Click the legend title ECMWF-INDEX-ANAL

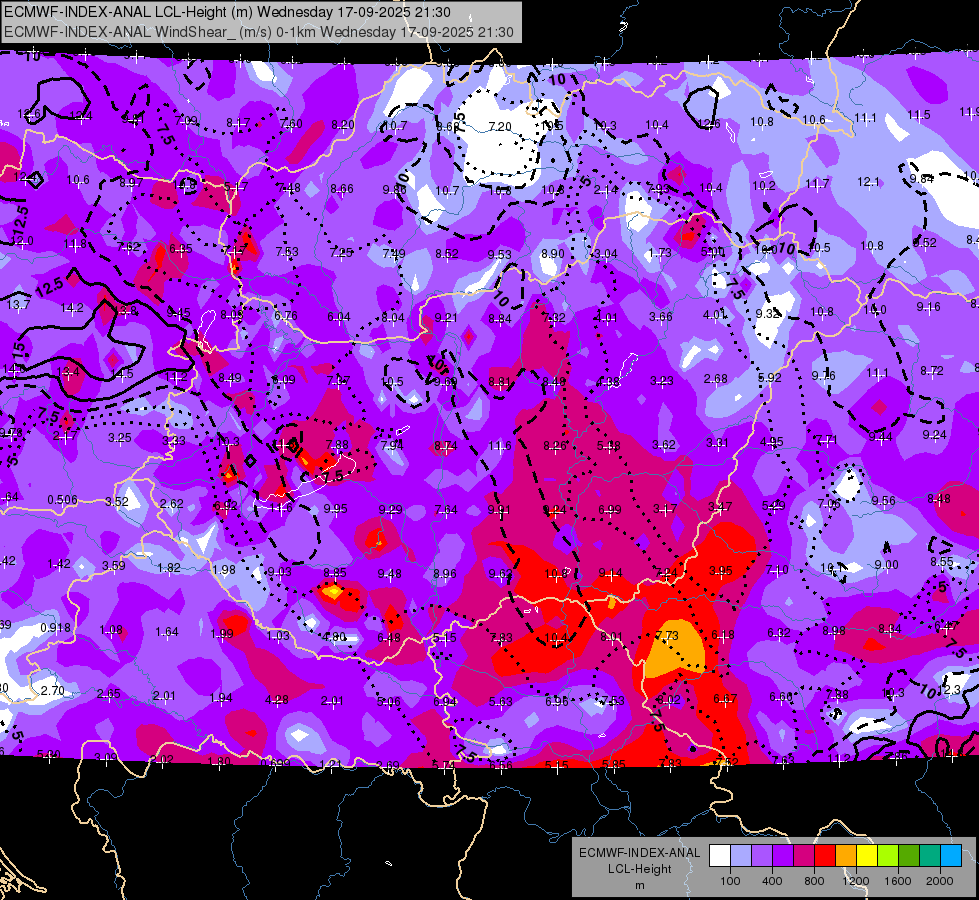click(x=639, y=853)
